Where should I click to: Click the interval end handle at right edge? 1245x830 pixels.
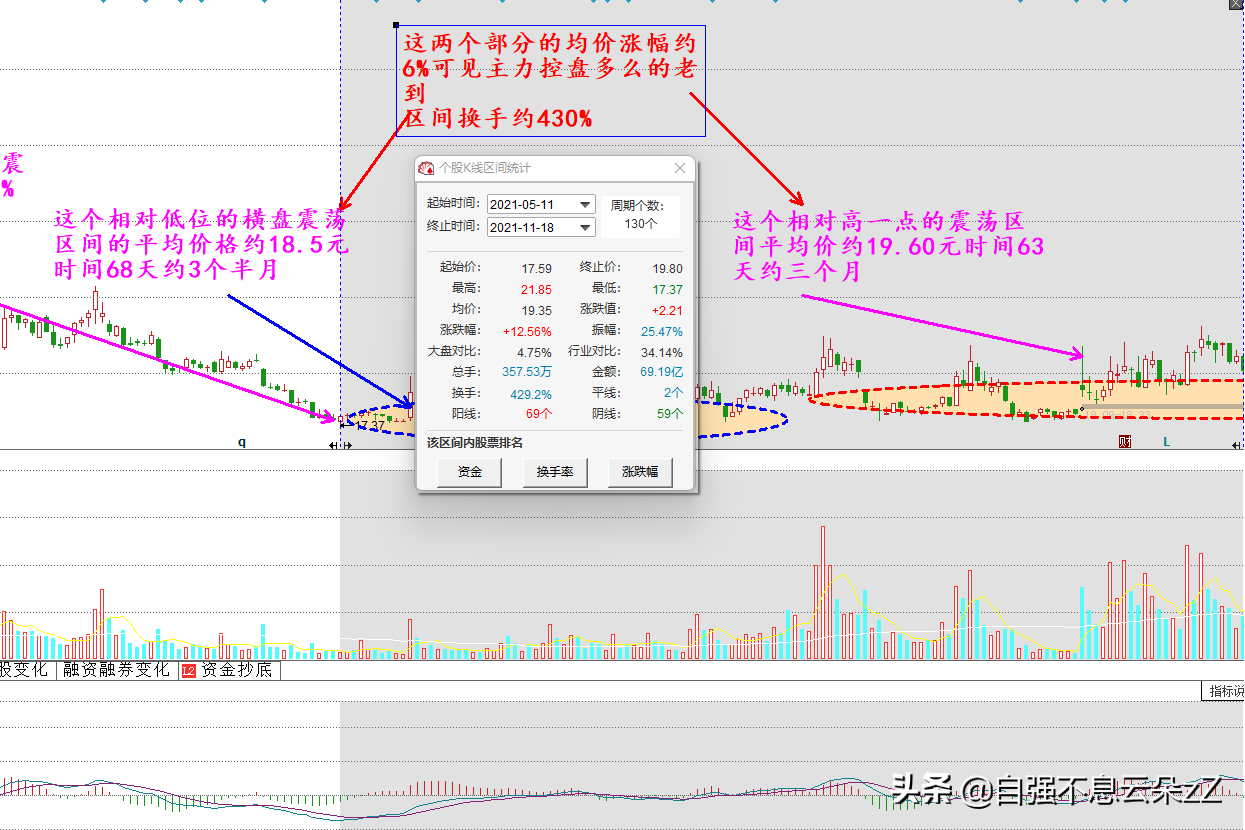tap(1238, 446)
